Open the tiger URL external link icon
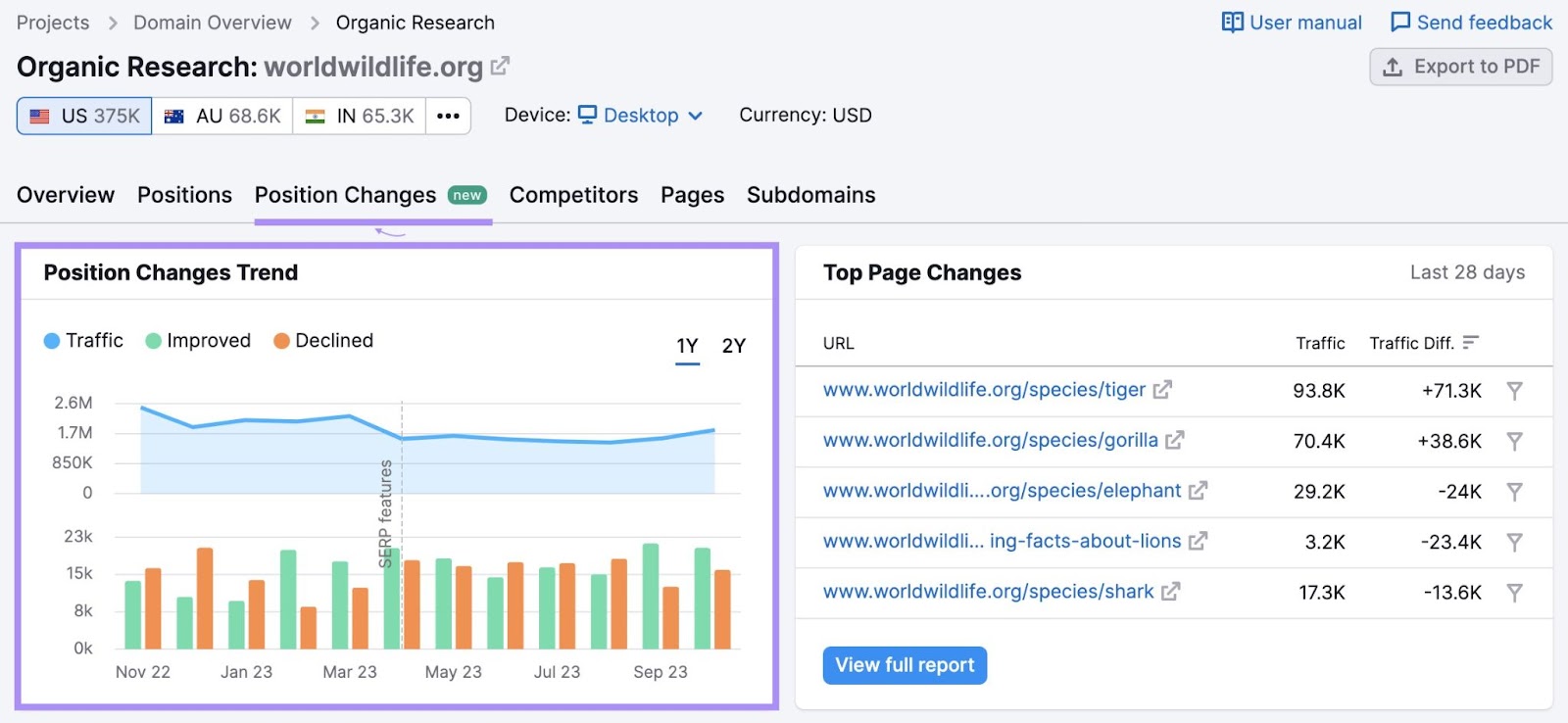The height and width of the screenshot is (723, 1568). (1162, 390)
